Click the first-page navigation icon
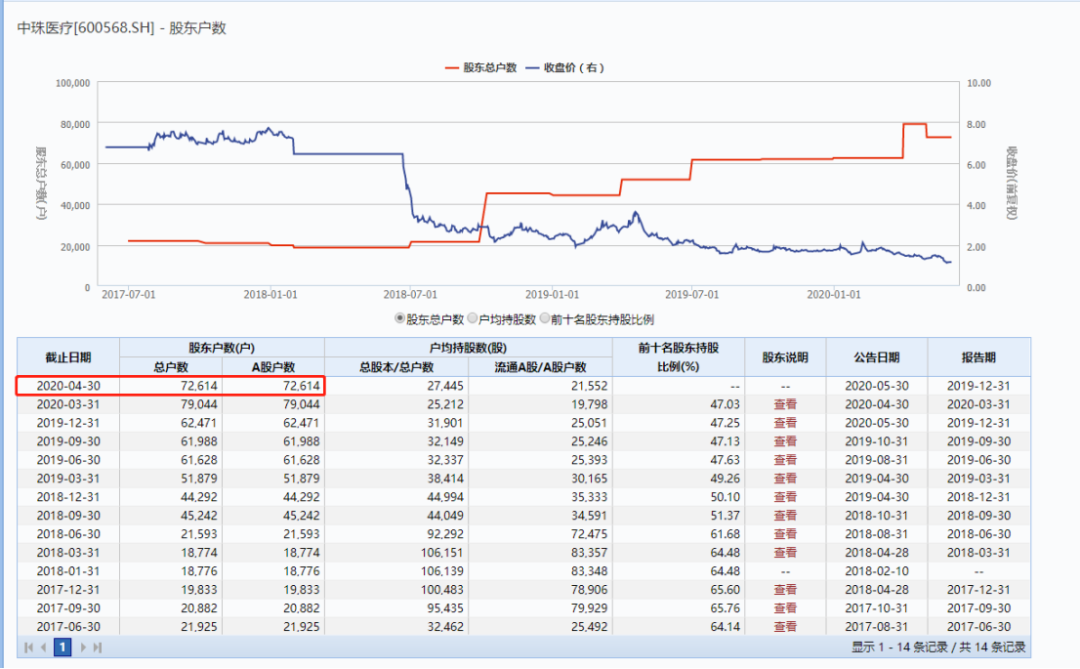This screenshot has width=1080, height=669. (x=29, y=647)
